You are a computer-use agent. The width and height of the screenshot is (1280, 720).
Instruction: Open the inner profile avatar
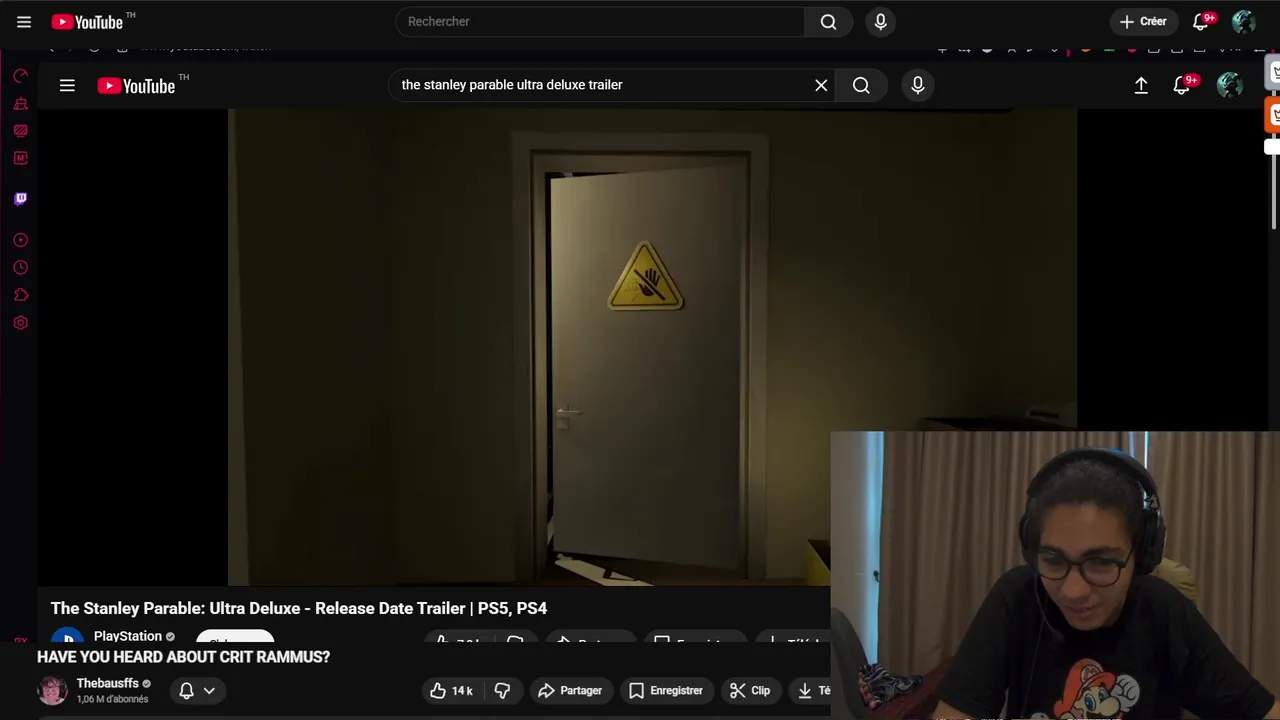click(1229, 85)
